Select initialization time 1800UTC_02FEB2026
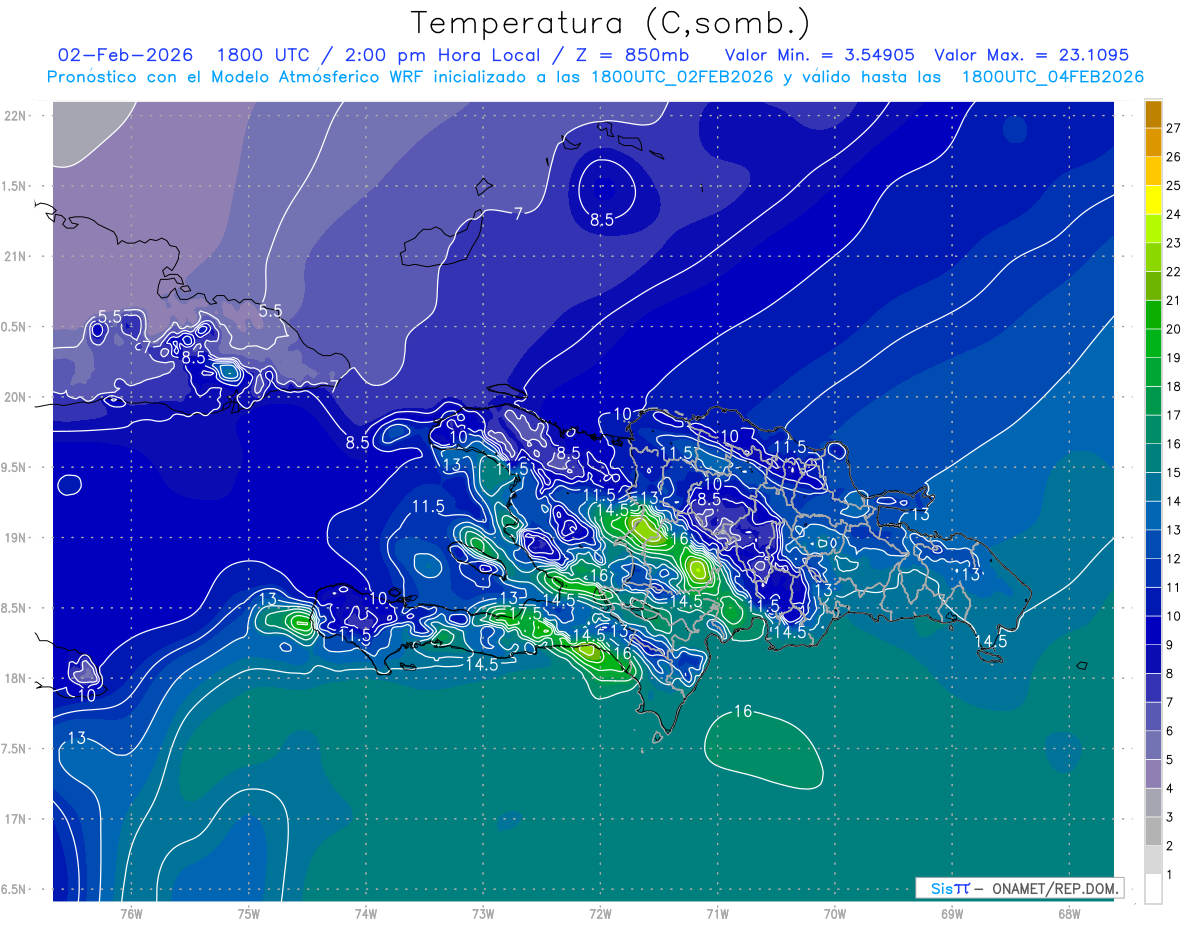 682,77
